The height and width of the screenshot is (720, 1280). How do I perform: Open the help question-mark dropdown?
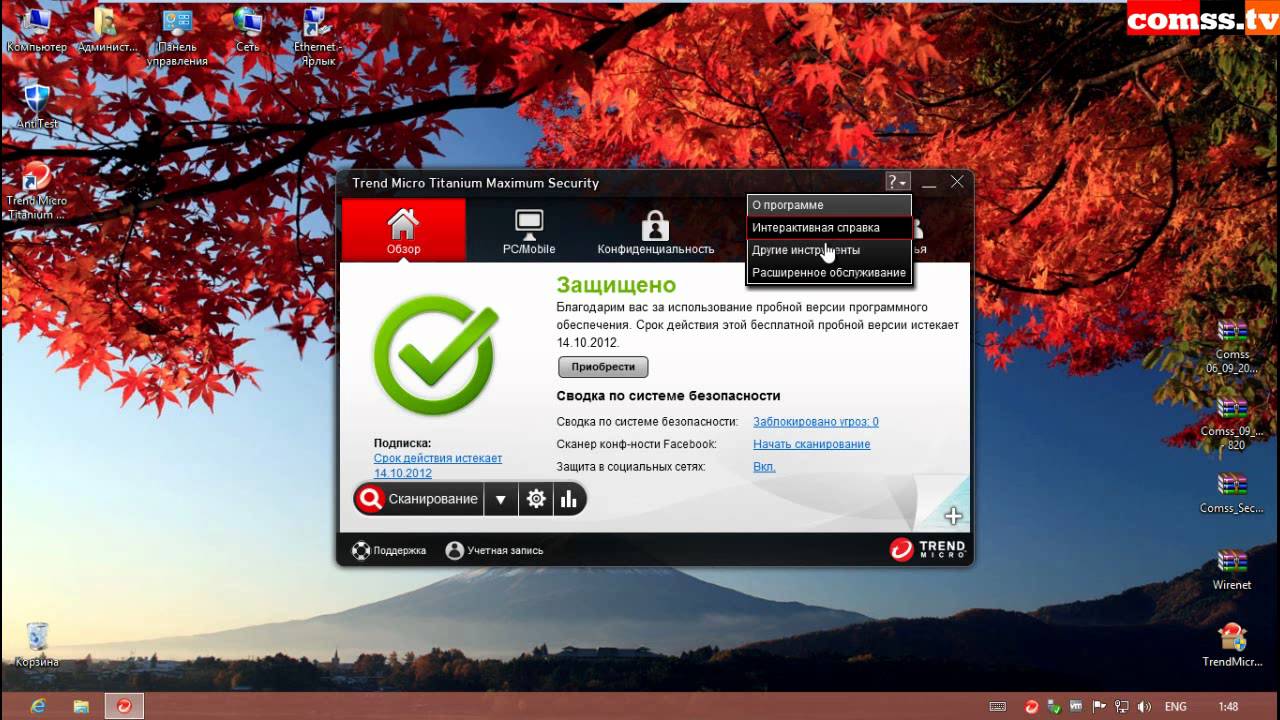pos(897,182)
